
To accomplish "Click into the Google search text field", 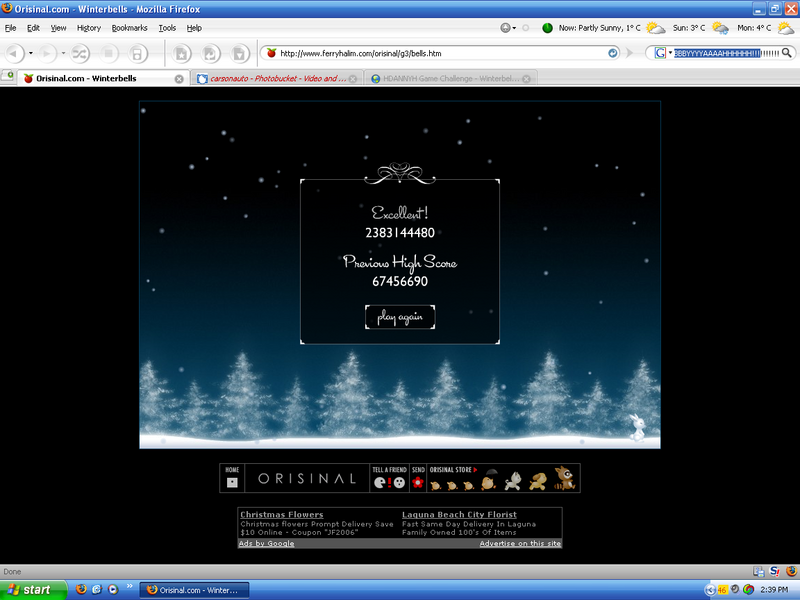I will point(727,53).
